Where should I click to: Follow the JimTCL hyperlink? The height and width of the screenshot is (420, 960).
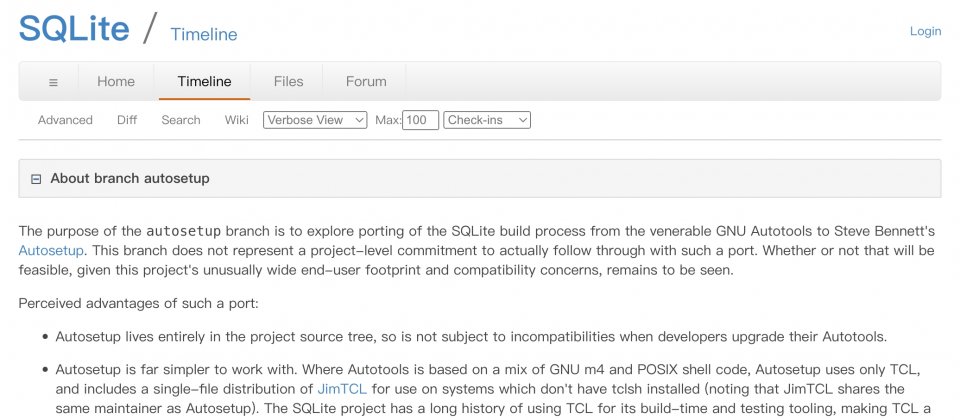pos(342,389)
